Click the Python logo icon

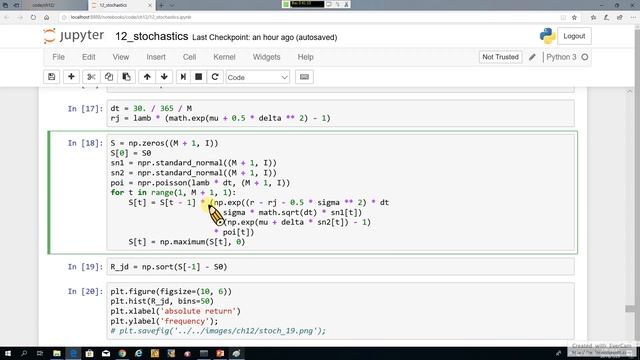(547, 36)
